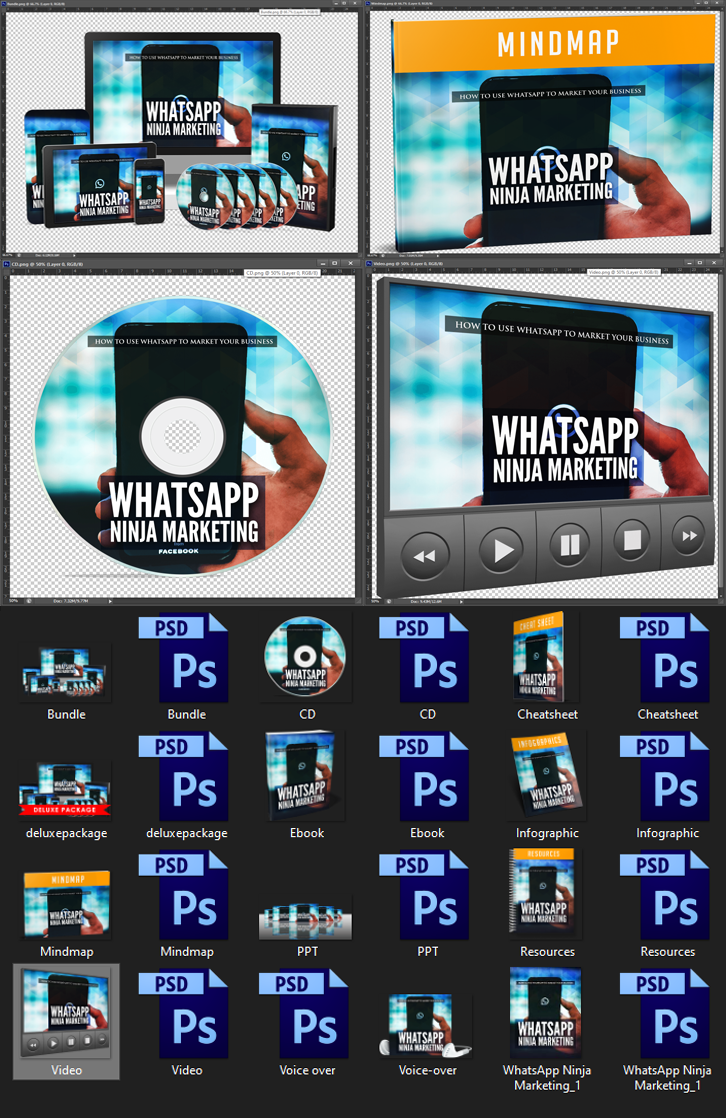Select the Infographic image thumbnail
726x1118 pixels.
click(x=548, y=776)
